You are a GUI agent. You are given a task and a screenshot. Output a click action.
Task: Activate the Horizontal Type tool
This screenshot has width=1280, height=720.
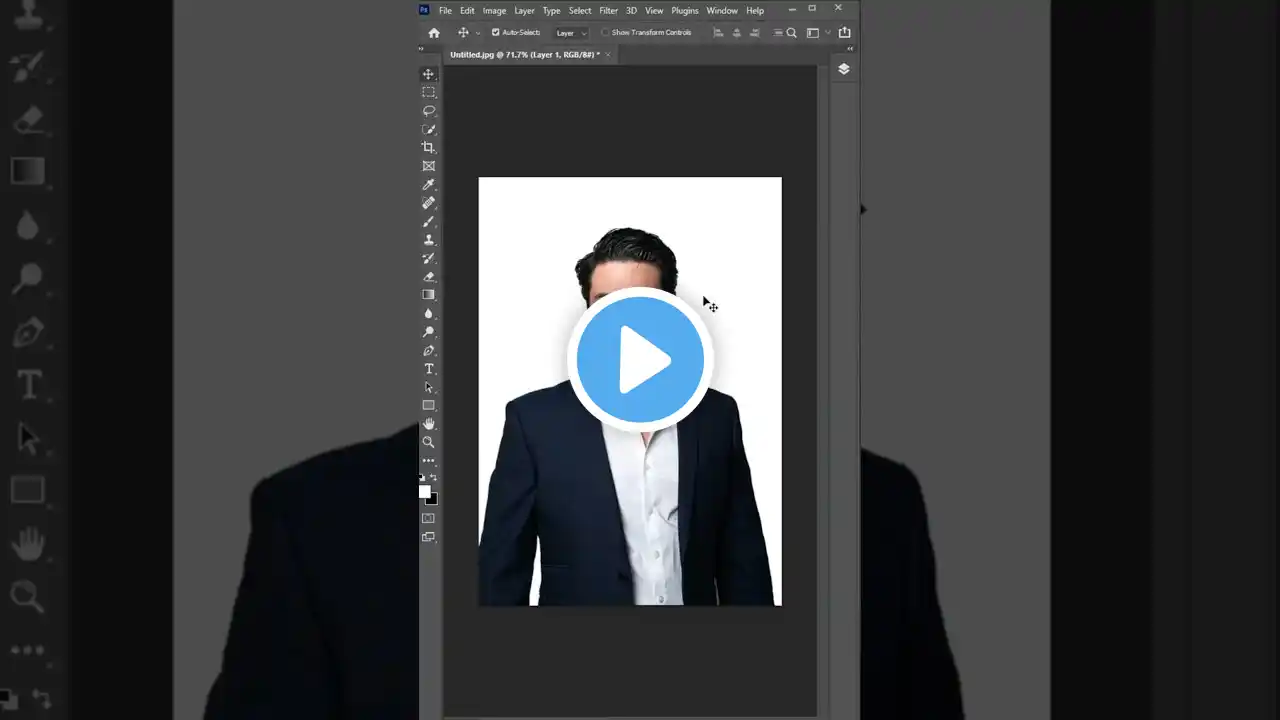click(x=428, y=369)
